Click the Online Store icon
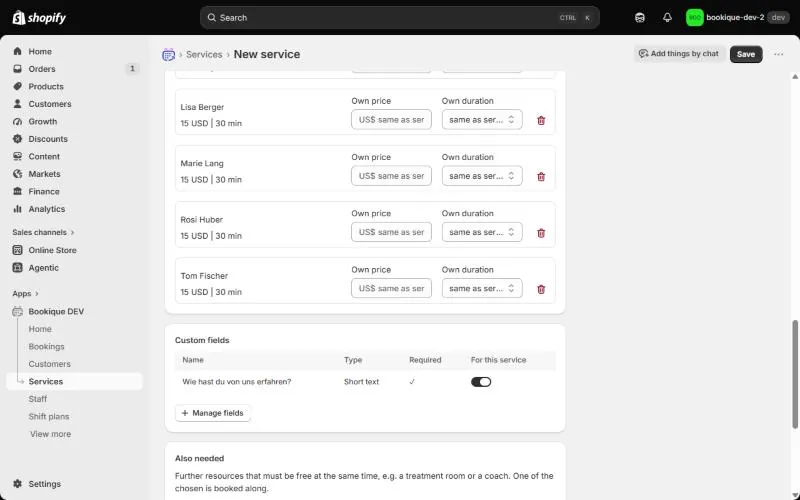 point(17,250)
